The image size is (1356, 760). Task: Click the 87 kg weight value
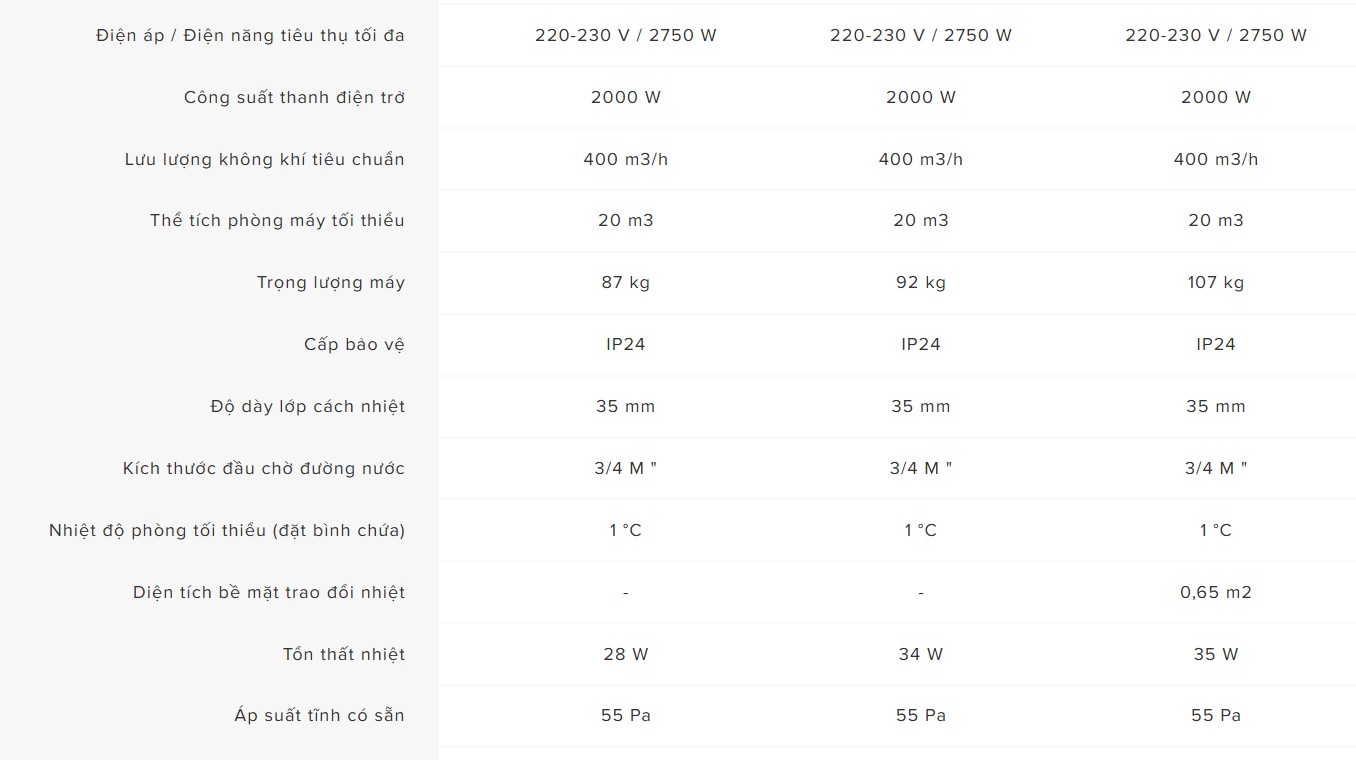[625, 282]
